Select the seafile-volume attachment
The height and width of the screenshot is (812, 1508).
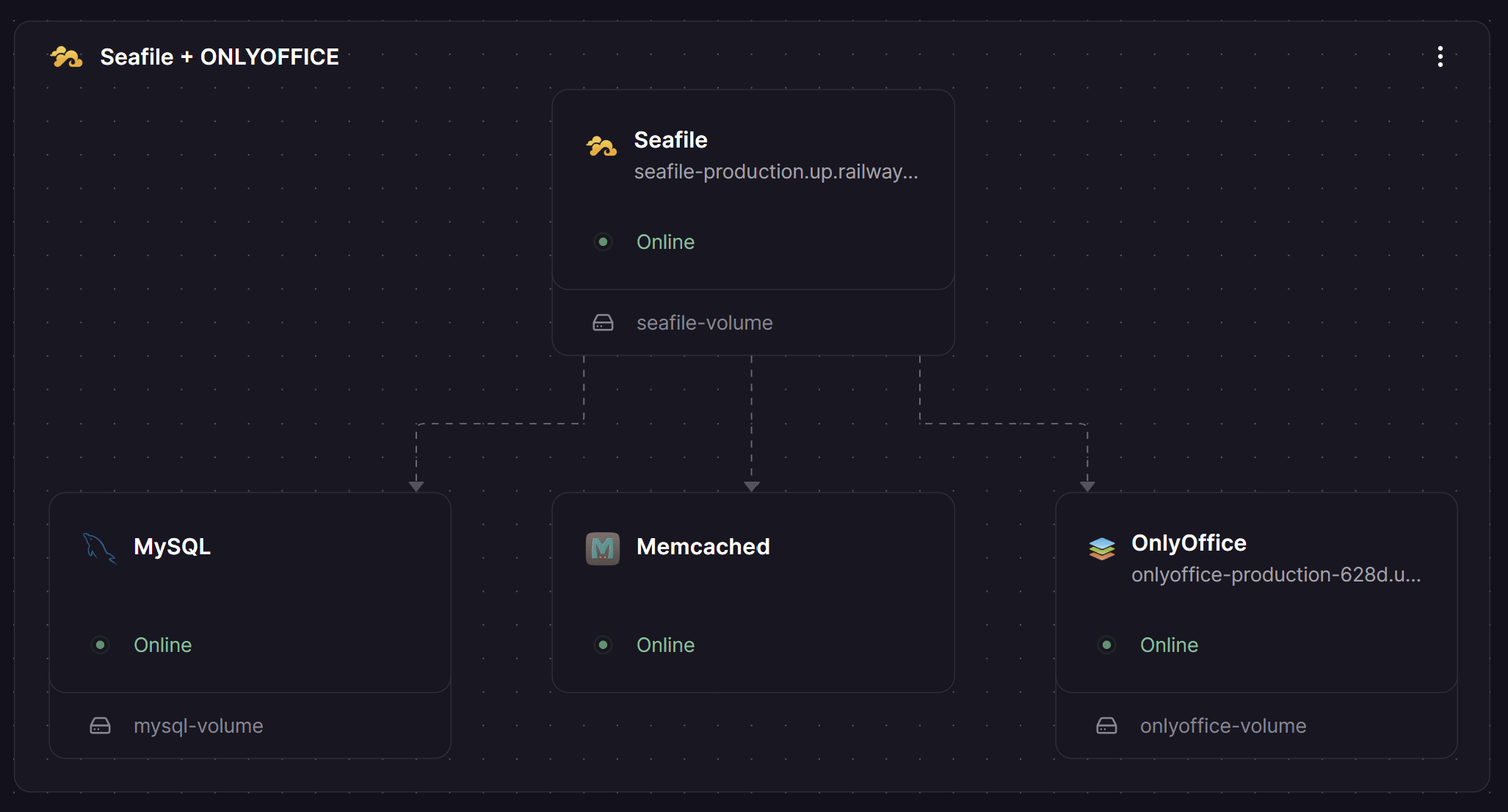point(753,323)
